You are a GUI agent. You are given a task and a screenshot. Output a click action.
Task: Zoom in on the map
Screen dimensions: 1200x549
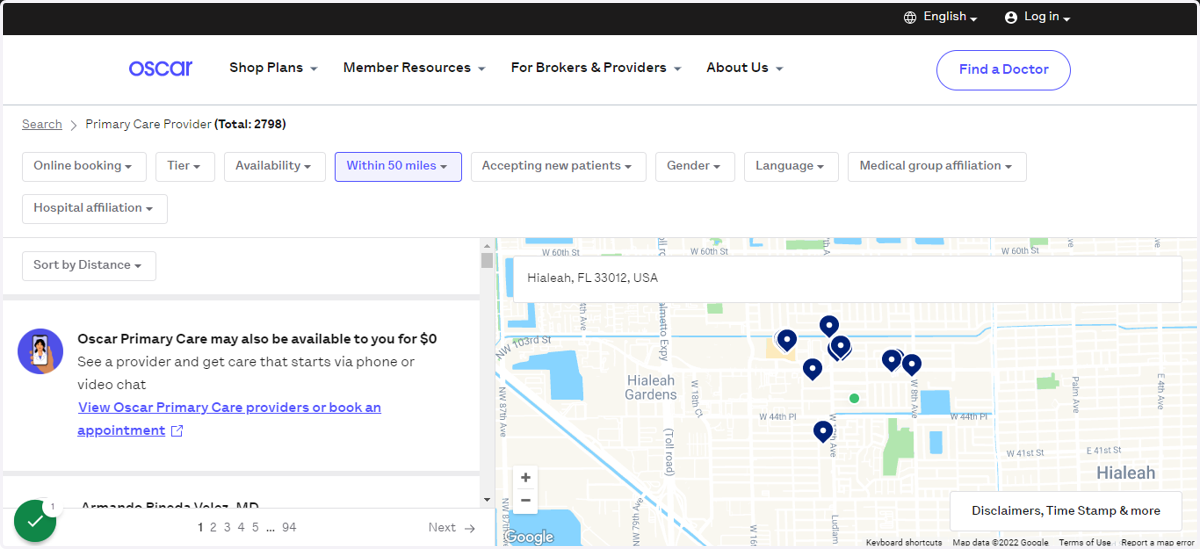pyautogui.click(x=526, y=478)
